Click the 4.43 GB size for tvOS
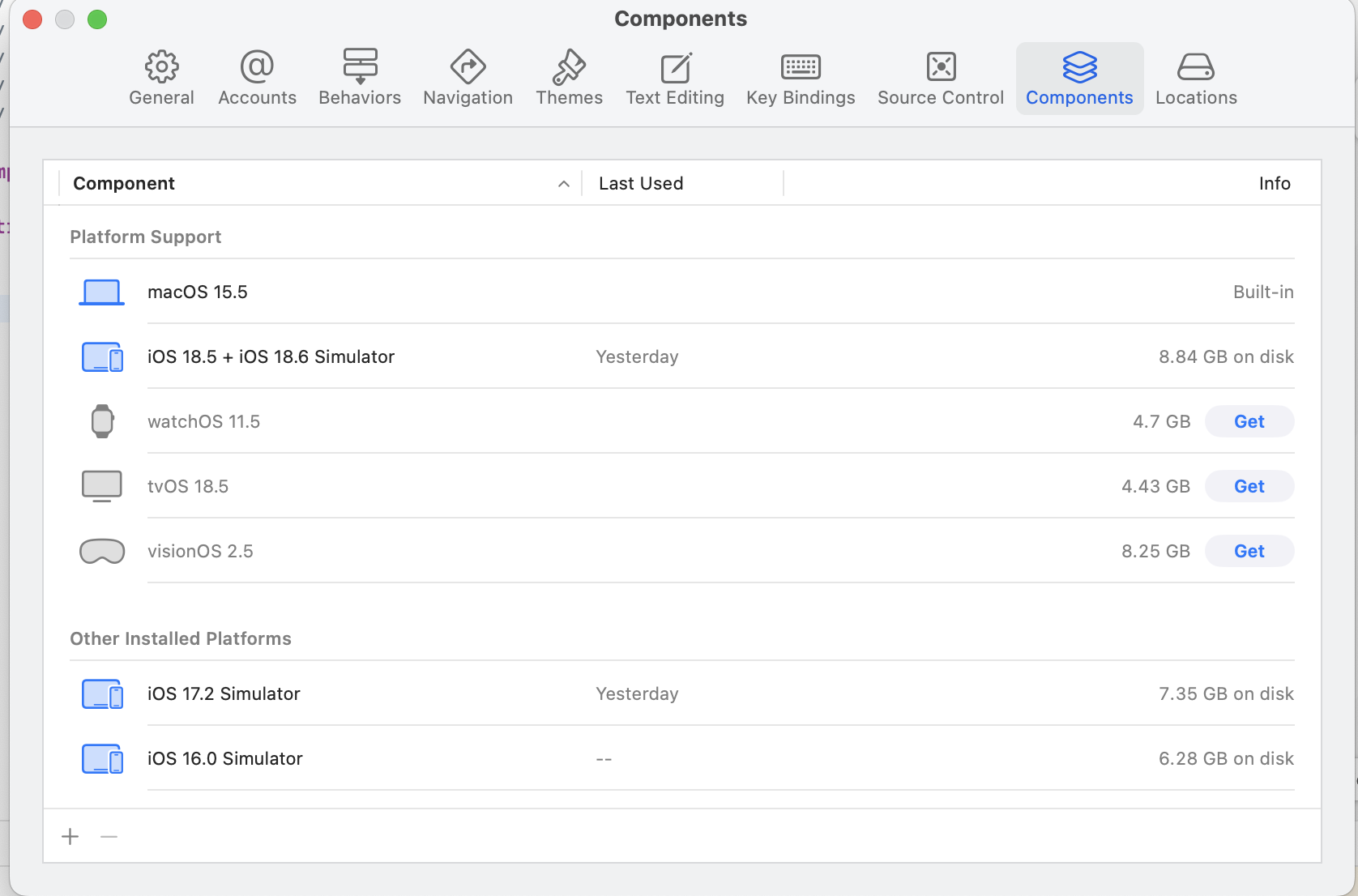The width and height of the screenshot is (1358, 896). 1155,486
